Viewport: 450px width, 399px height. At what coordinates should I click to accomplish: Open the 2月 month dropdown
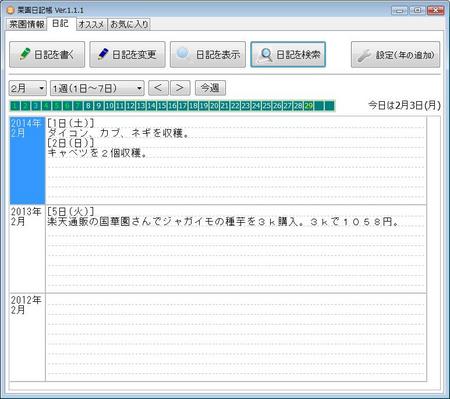coord(28,88)
